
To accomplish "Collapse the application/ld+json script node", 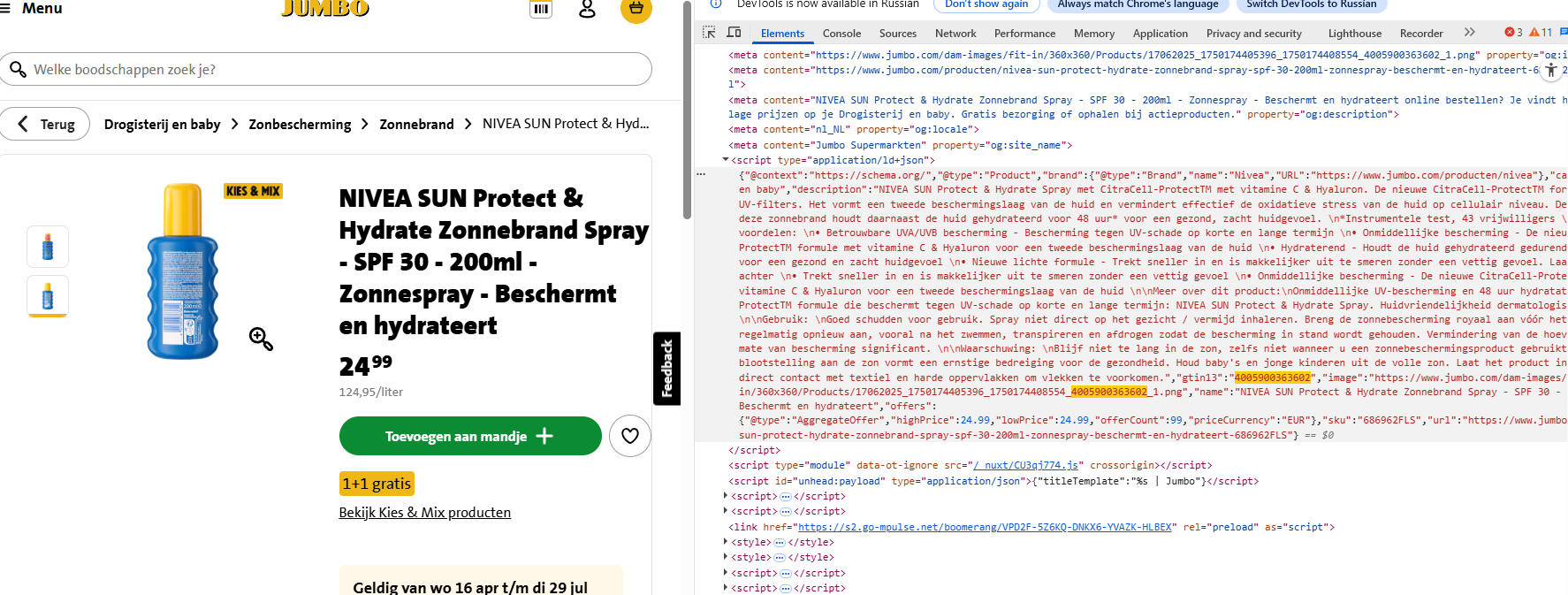I will coord(726,160).
